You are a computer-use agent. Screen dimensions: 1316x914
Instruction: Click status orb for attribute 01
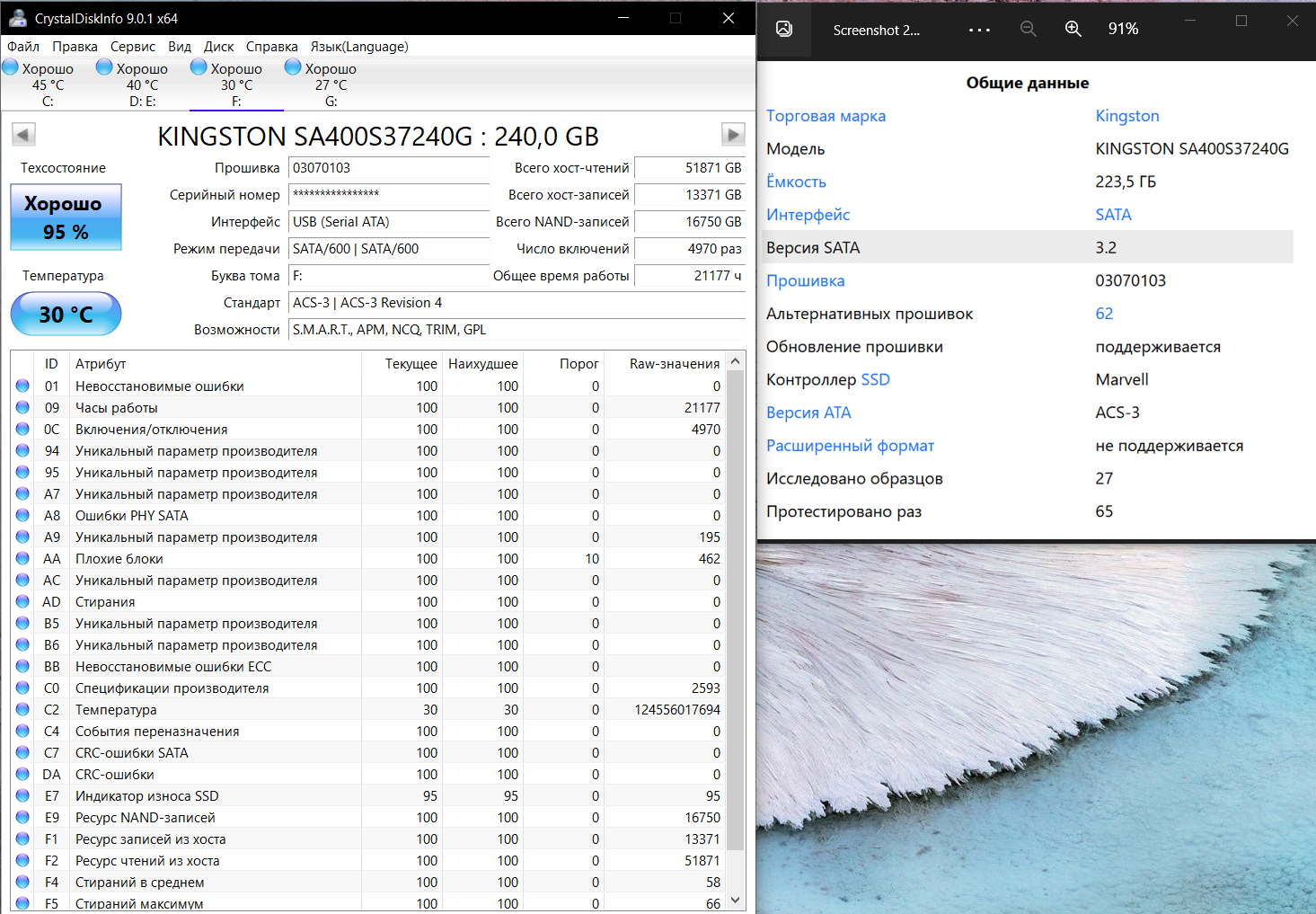click(22, 386)
